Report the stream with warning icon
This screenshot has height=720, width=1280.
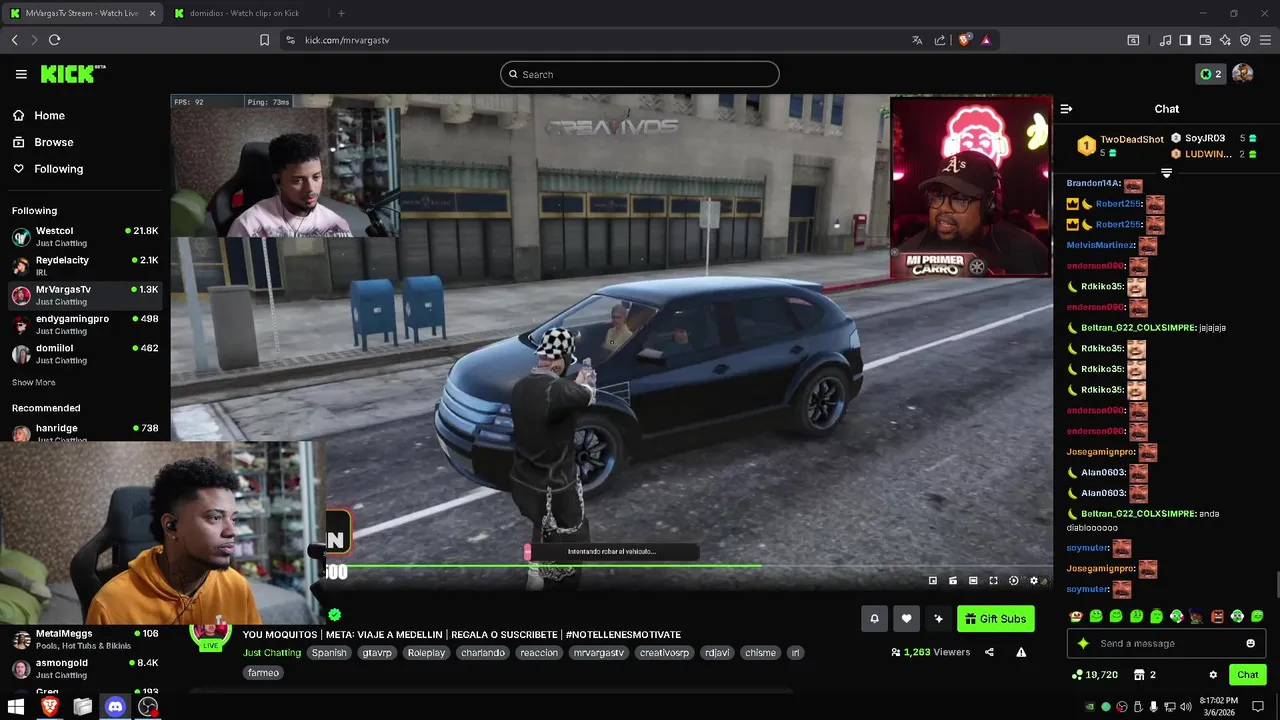point(1021,652)
